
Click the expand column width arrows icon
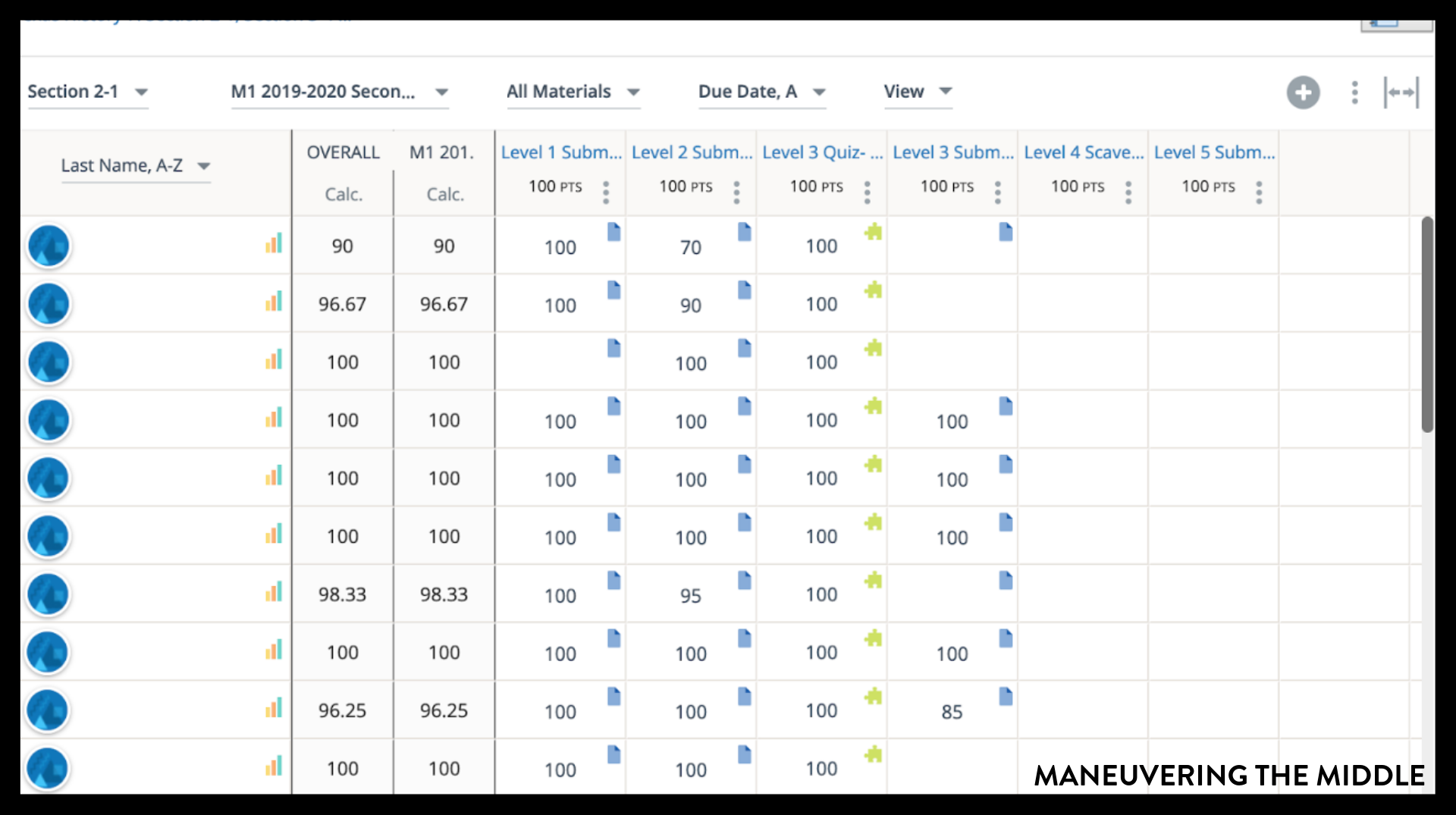coord(1401,92)
